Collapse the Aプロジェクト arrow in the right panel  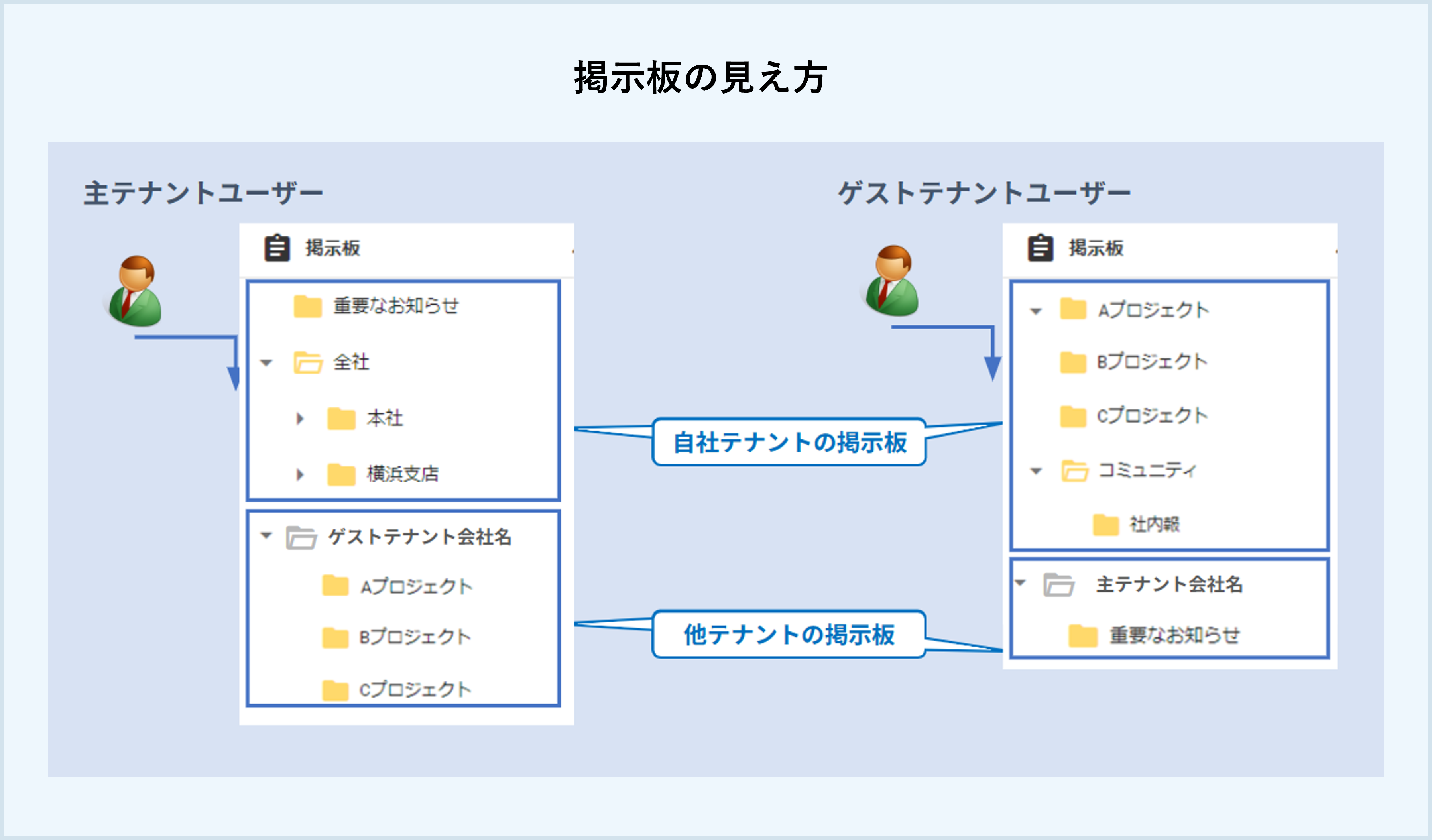pos(1036,311)
